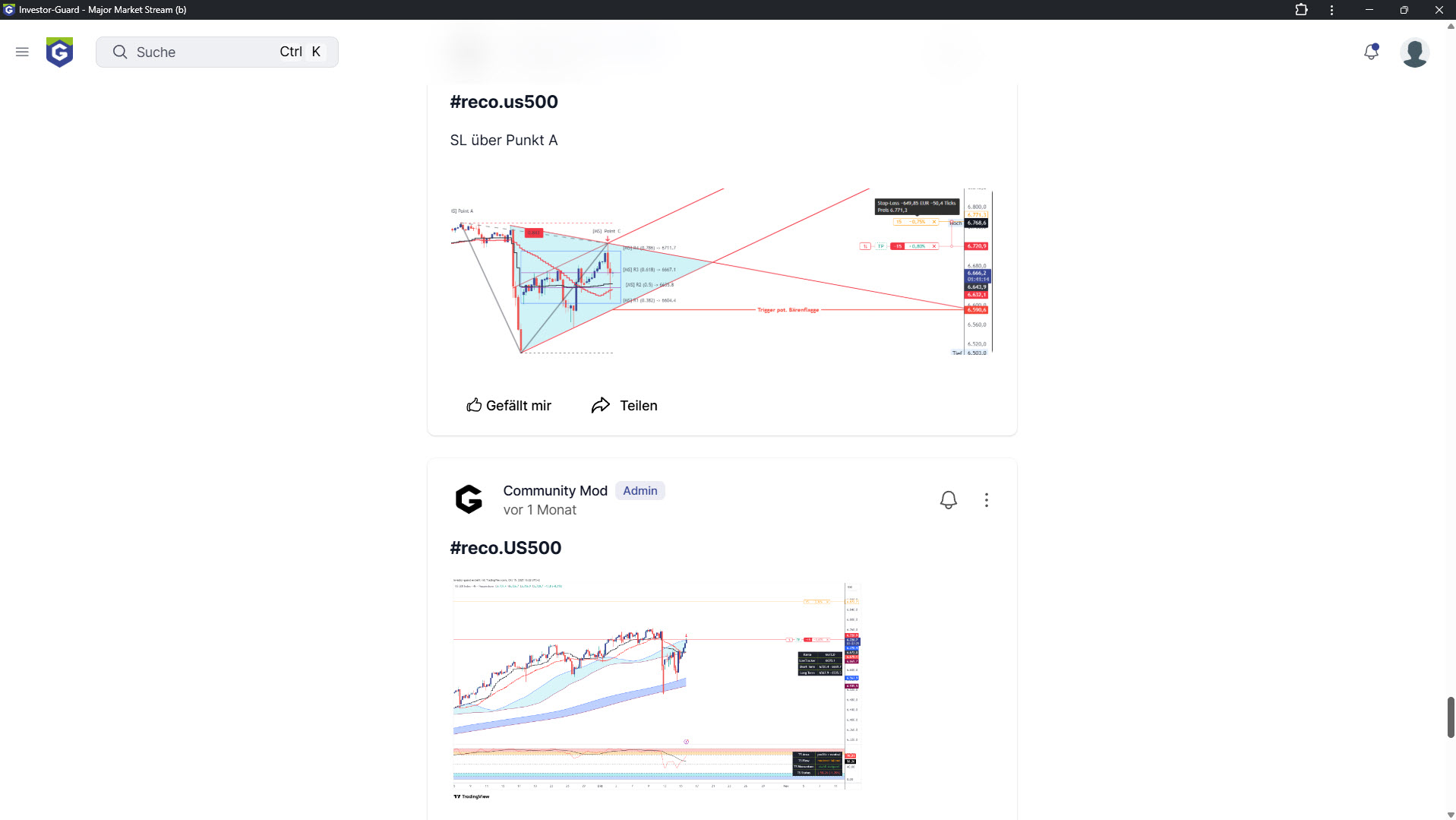This screenshot has height=820, width=1456.
Task: Share the post via Teilen
Action: pyautogui.click(x=624, y=405)
